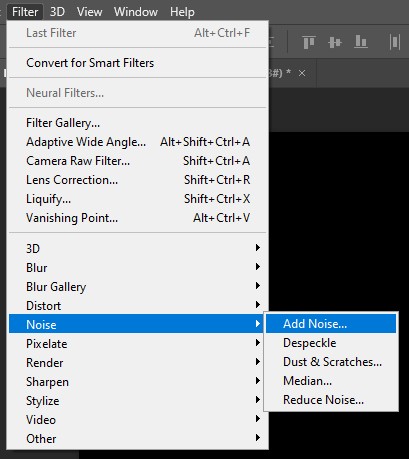The image size is (409, 459).
Task: Expand the Blur Gallery submenu
Action: pyautogui.click(x=137, y=286)
